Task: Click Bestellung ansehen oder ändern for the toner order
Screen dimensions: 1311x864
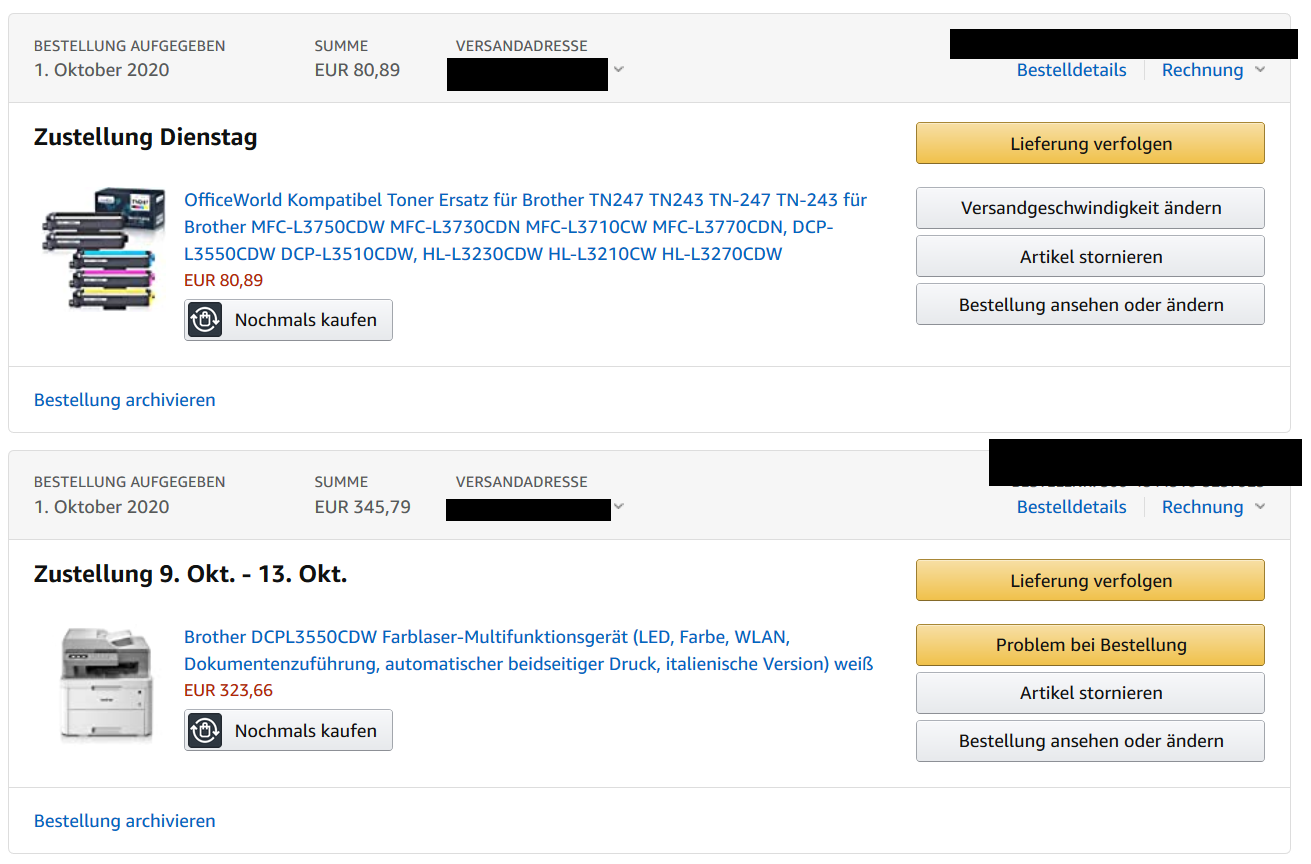Action: click(x=1090, y=304)
